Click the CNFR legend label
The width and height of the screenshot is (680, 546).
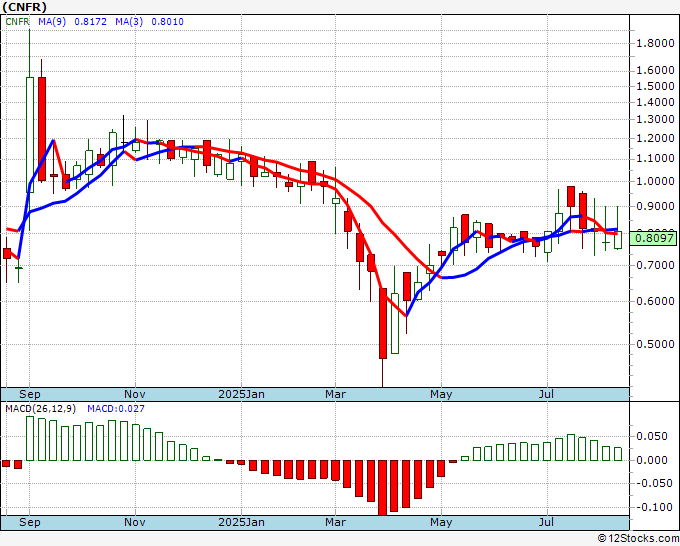pos(17,22)
